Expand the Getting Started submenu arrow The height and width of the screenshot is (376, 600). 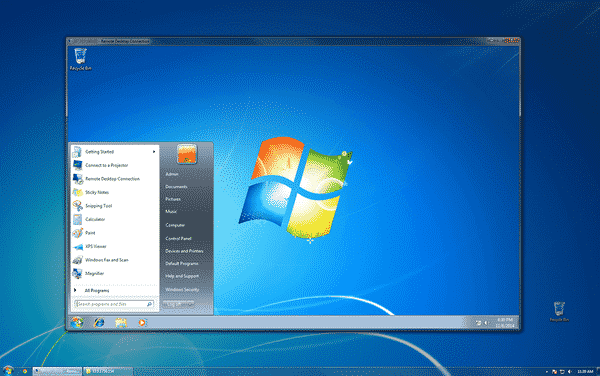[154, 152]
